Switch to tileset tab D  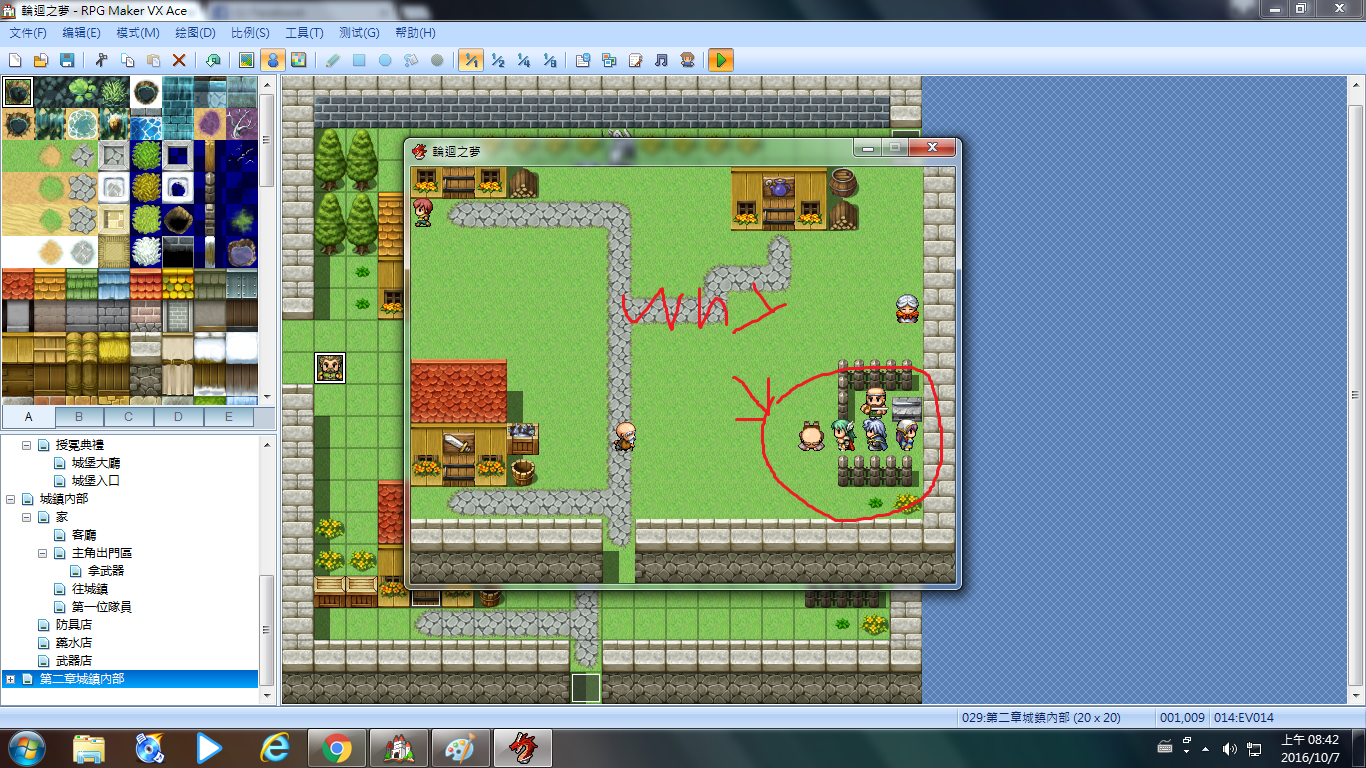[x=179, y=417]
